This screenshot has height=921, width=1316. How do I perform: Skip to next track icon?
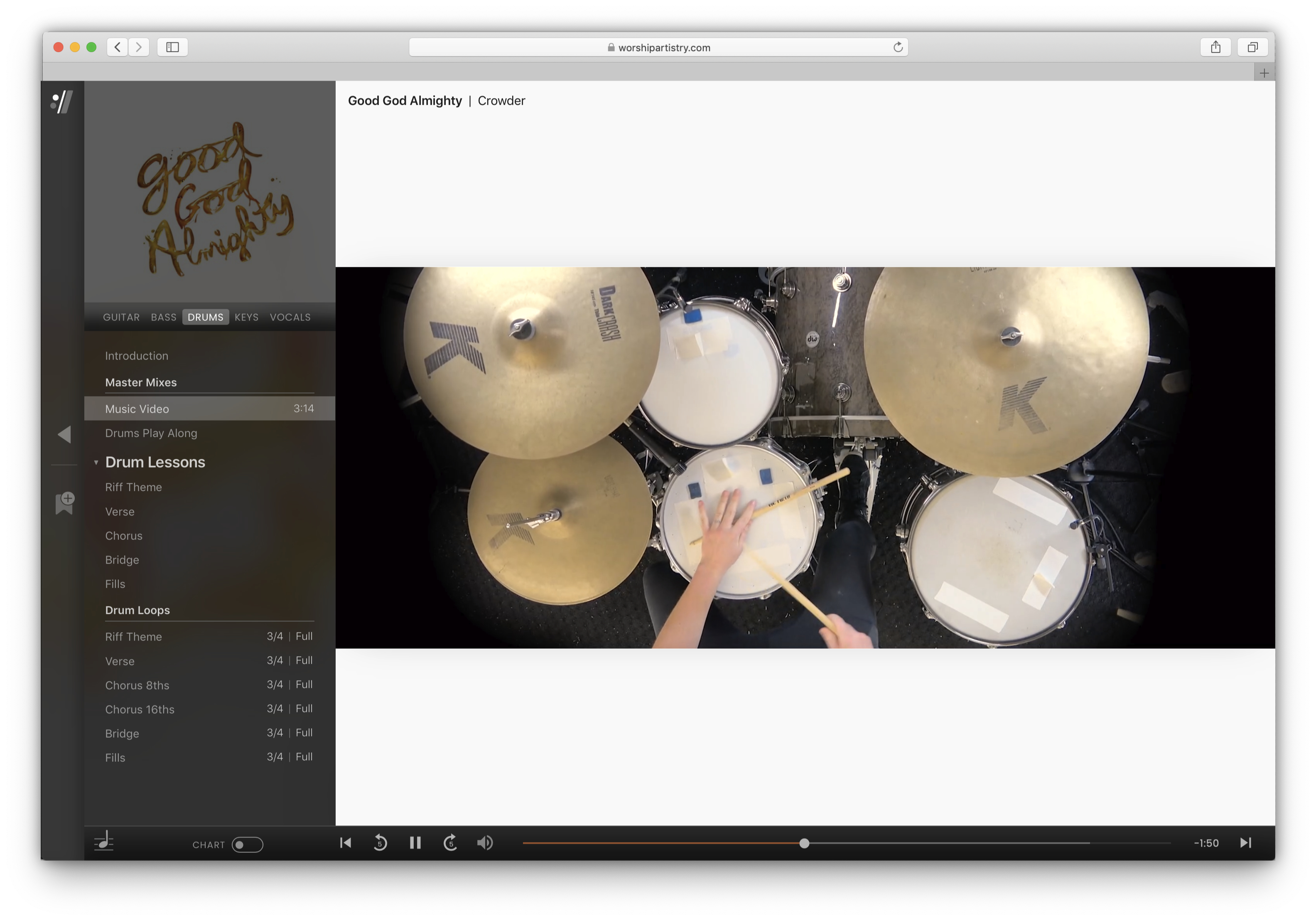[1245, 842]
